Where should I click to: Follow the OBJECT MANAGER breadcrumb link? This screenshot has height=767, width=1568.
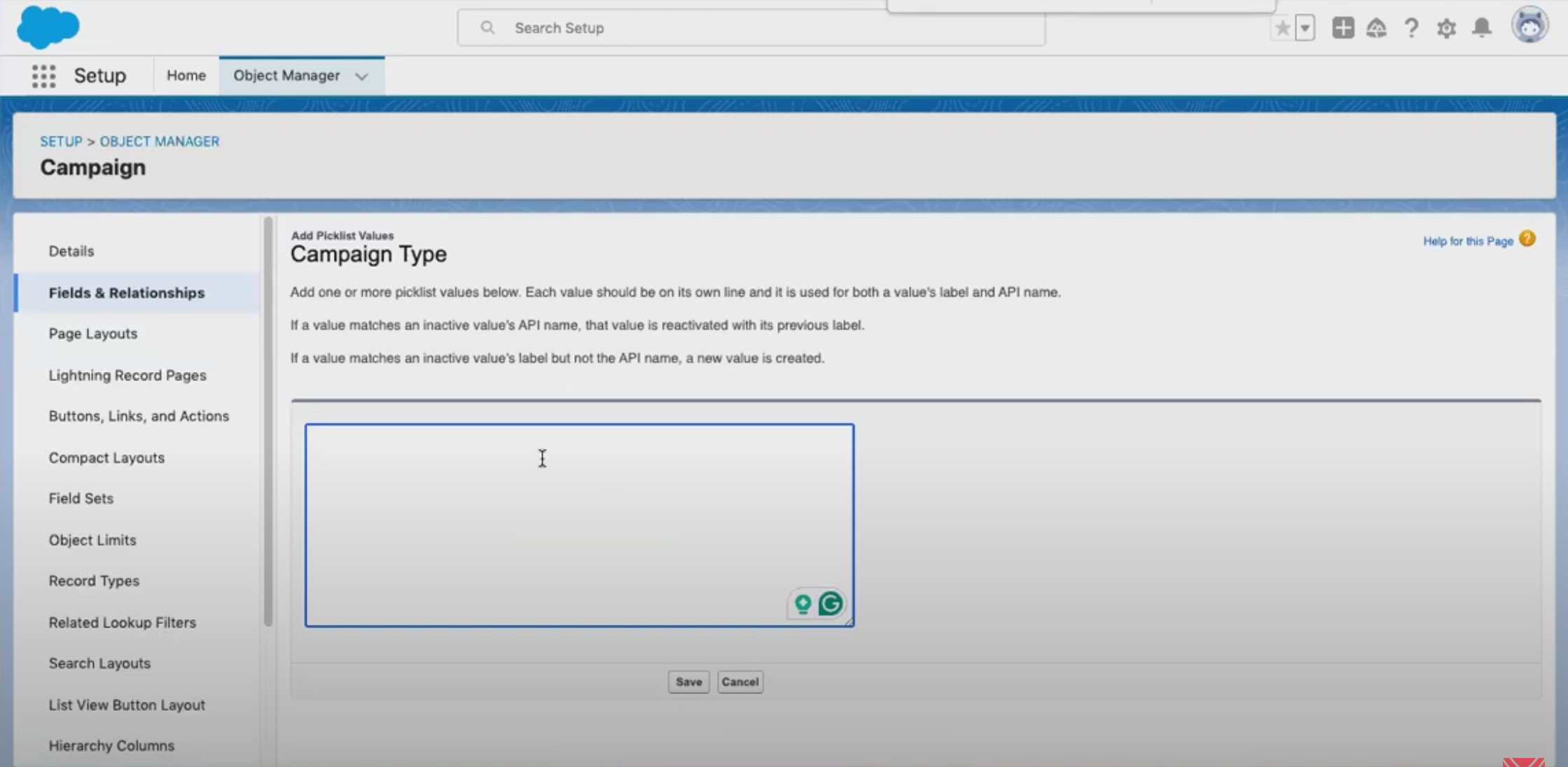click(160, 141)
